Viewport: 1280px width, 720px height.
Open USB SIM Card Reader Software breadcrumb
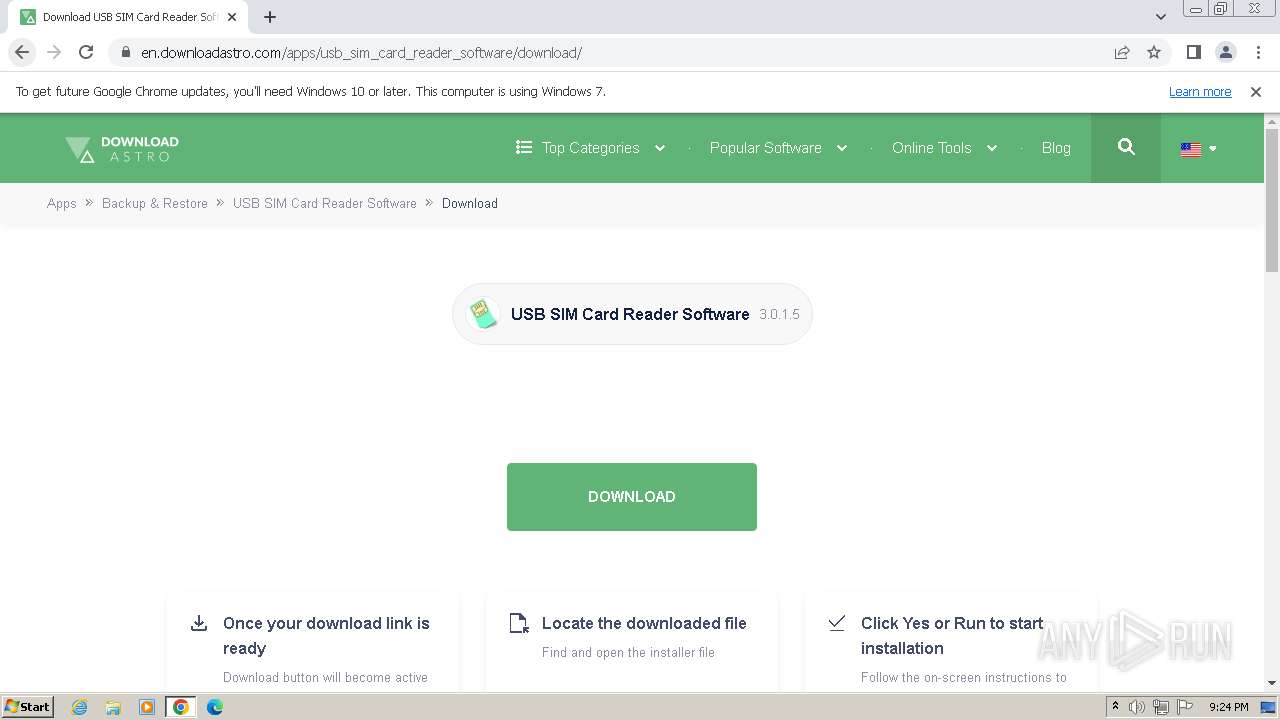coord(325,203)
